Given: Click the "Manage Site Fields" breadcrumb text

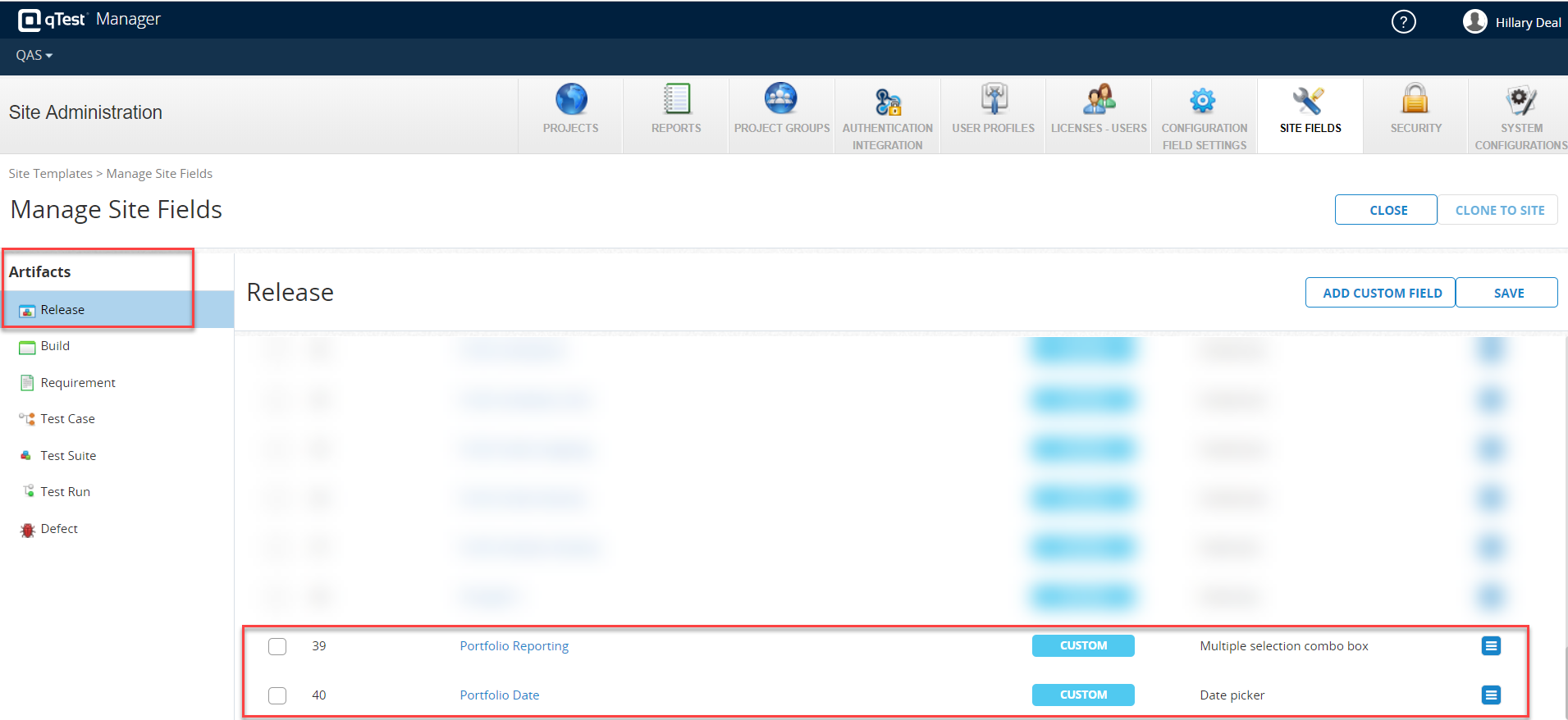Looking at the screenshot, I should 159,174.
